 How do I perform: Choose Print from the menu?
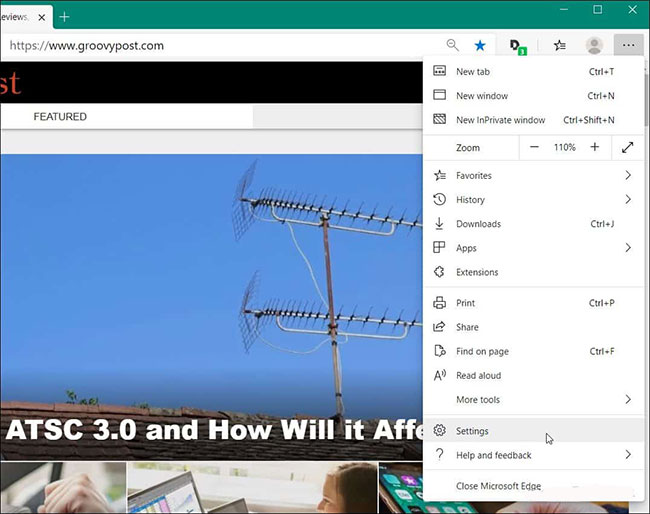tap(533, 303)
